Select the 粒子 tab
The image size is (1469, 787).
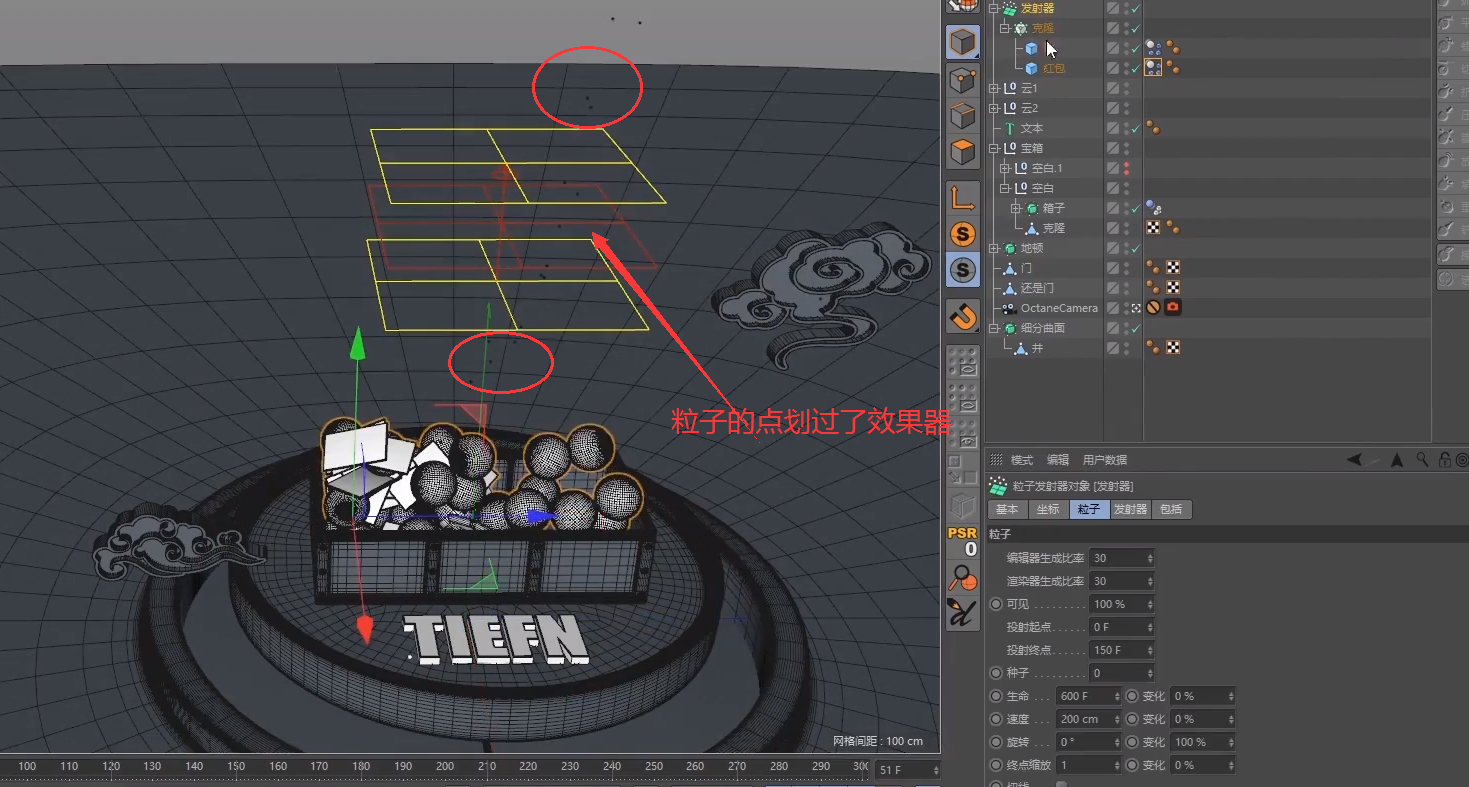[x=1089, y=509]
